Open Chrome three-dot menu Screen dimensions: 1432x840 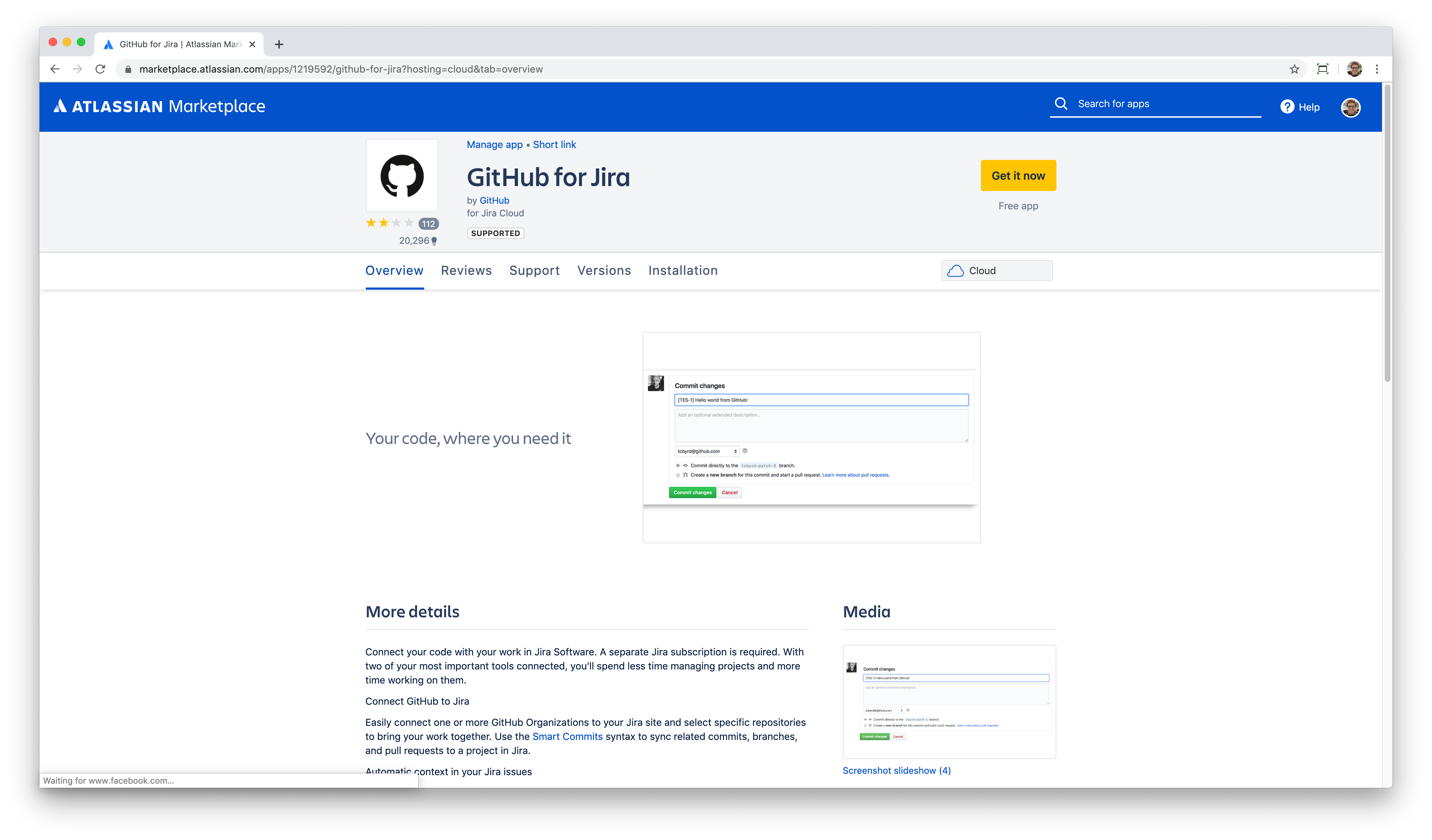coord(1376,69)
